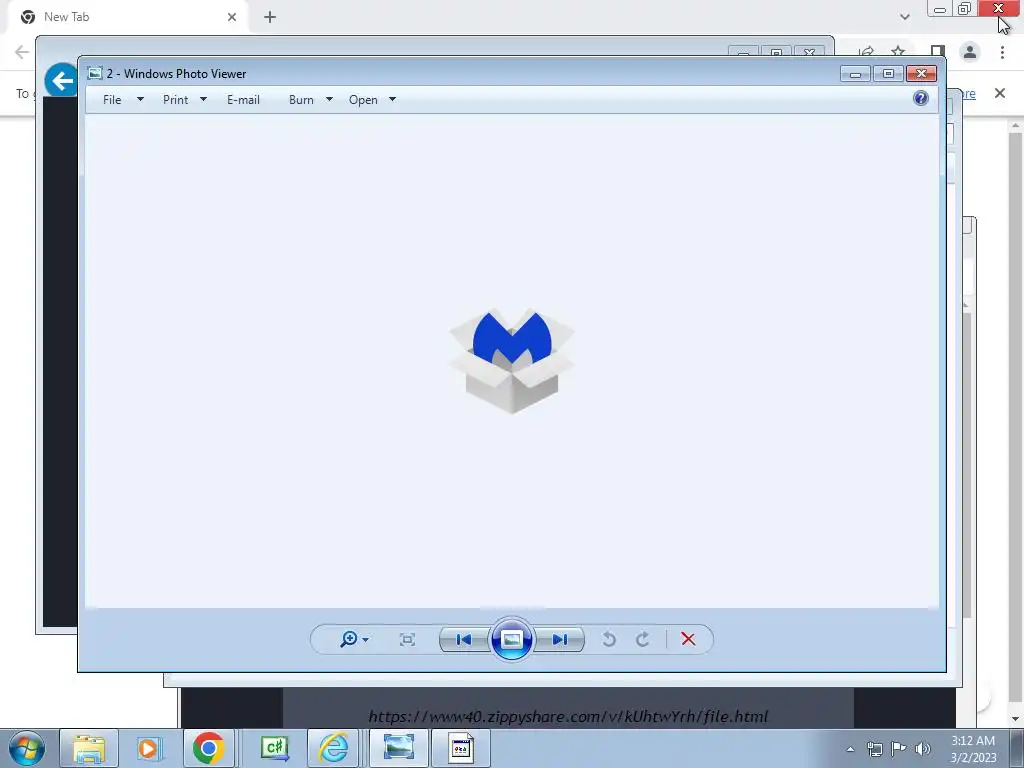Start the slide show

click(511, 639)
